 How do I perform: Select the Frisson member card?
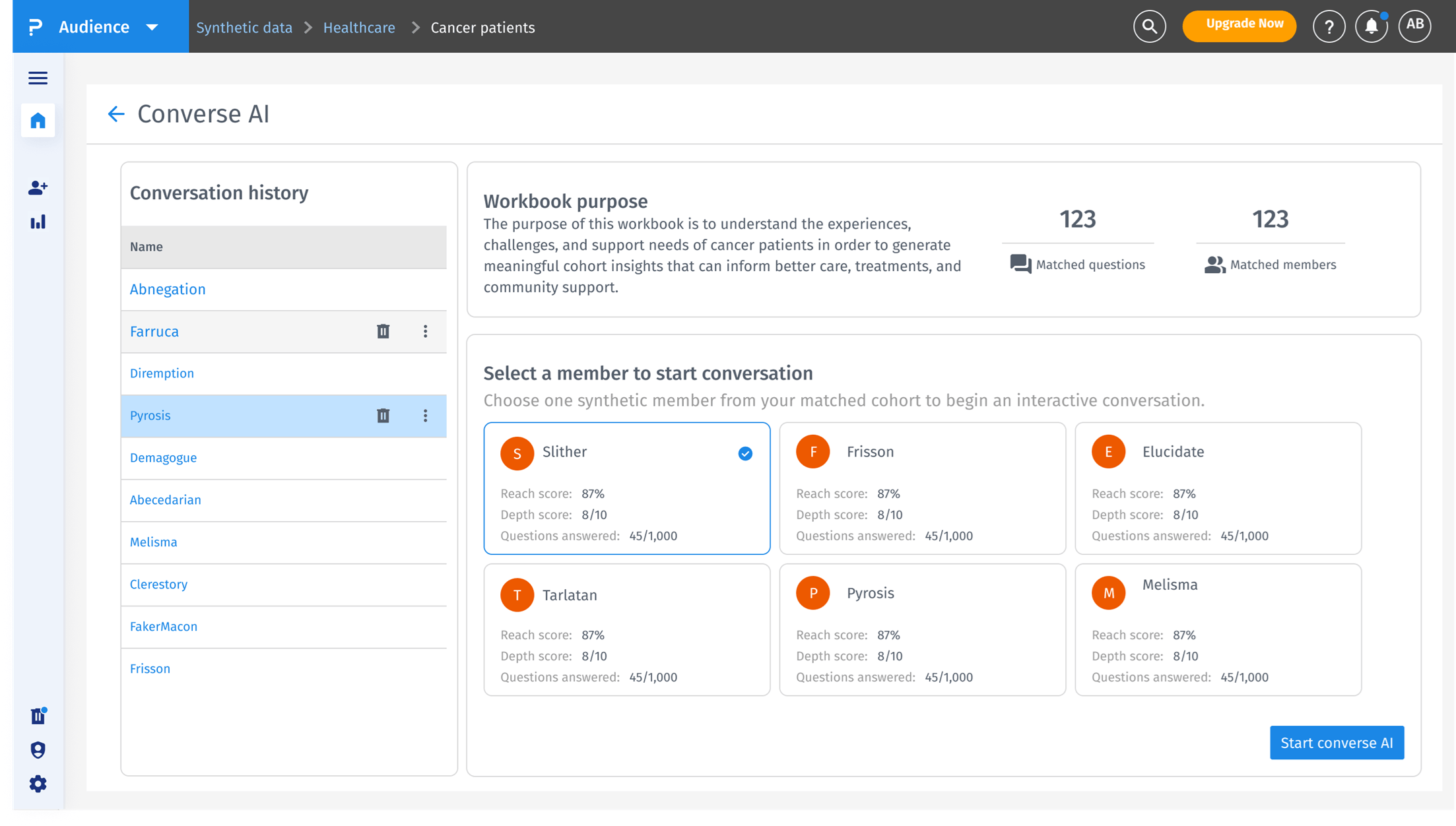[921, 488]
